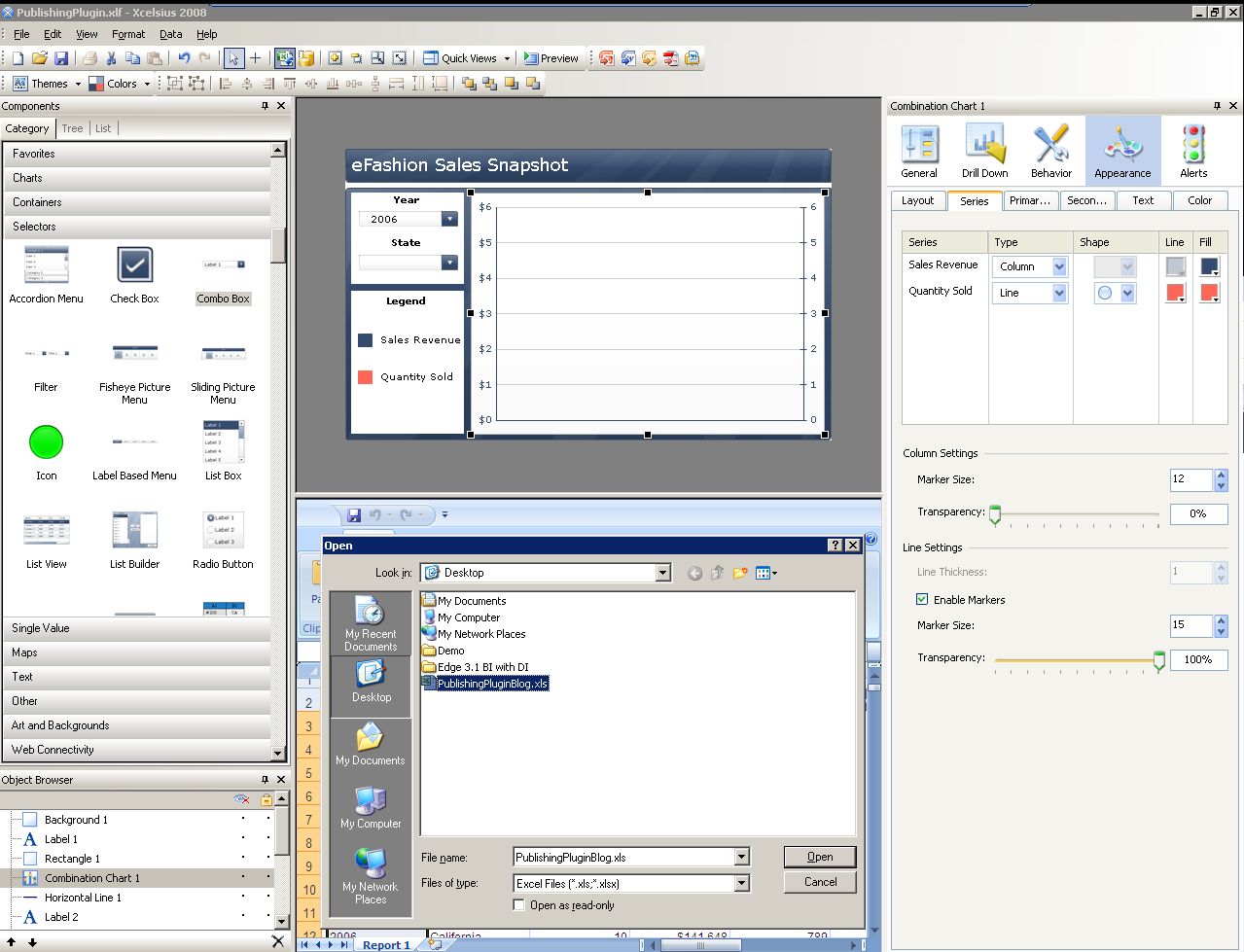Expand the Charts component category
This screenshot has height=952, width=1244.
137,178
